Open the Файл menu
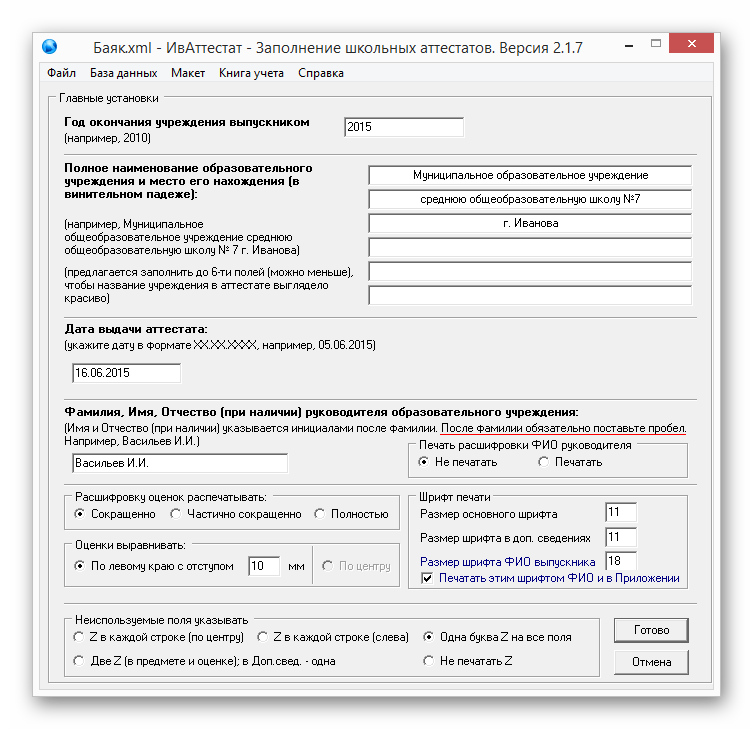Screen dimensions: 753x729 (61, 73)
